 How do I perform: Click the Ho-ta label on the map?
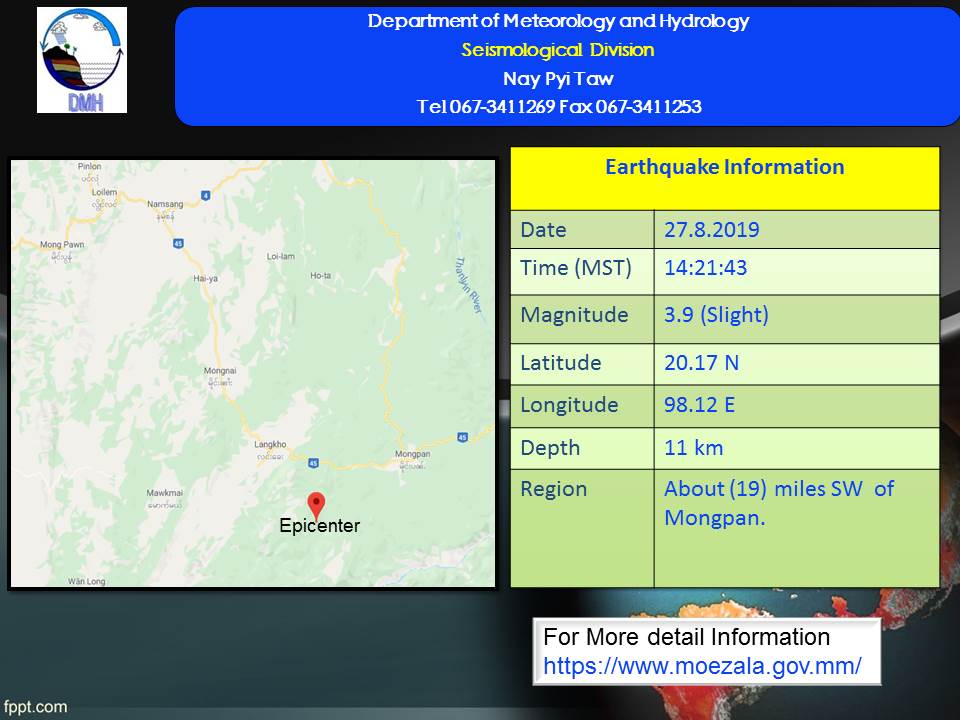(321, 276)
